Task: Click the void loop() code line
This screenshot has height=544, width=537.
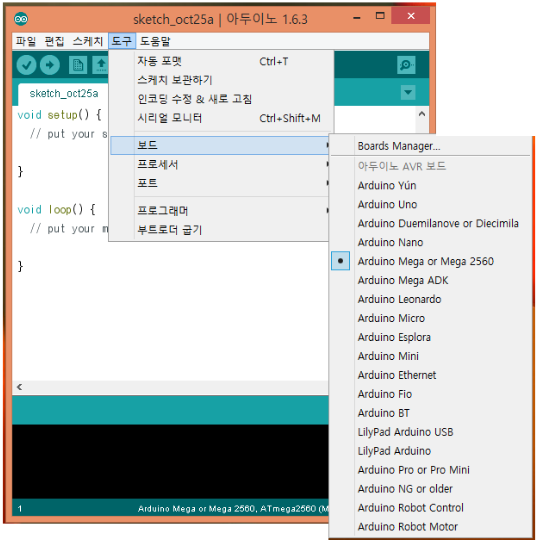Action: pyautogui.click(x=56, y=210)
